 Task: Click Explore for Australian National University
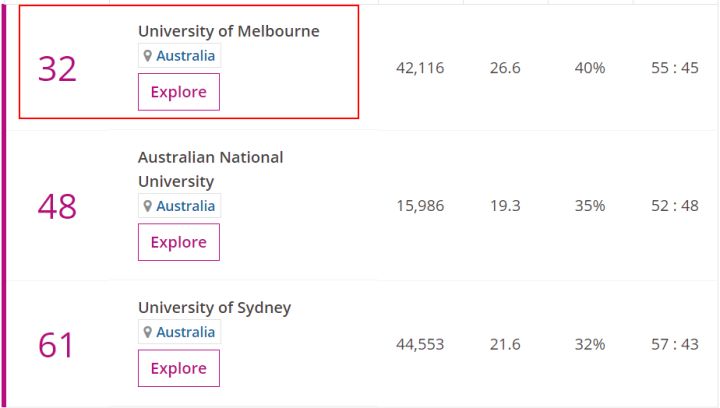(179, 242)
